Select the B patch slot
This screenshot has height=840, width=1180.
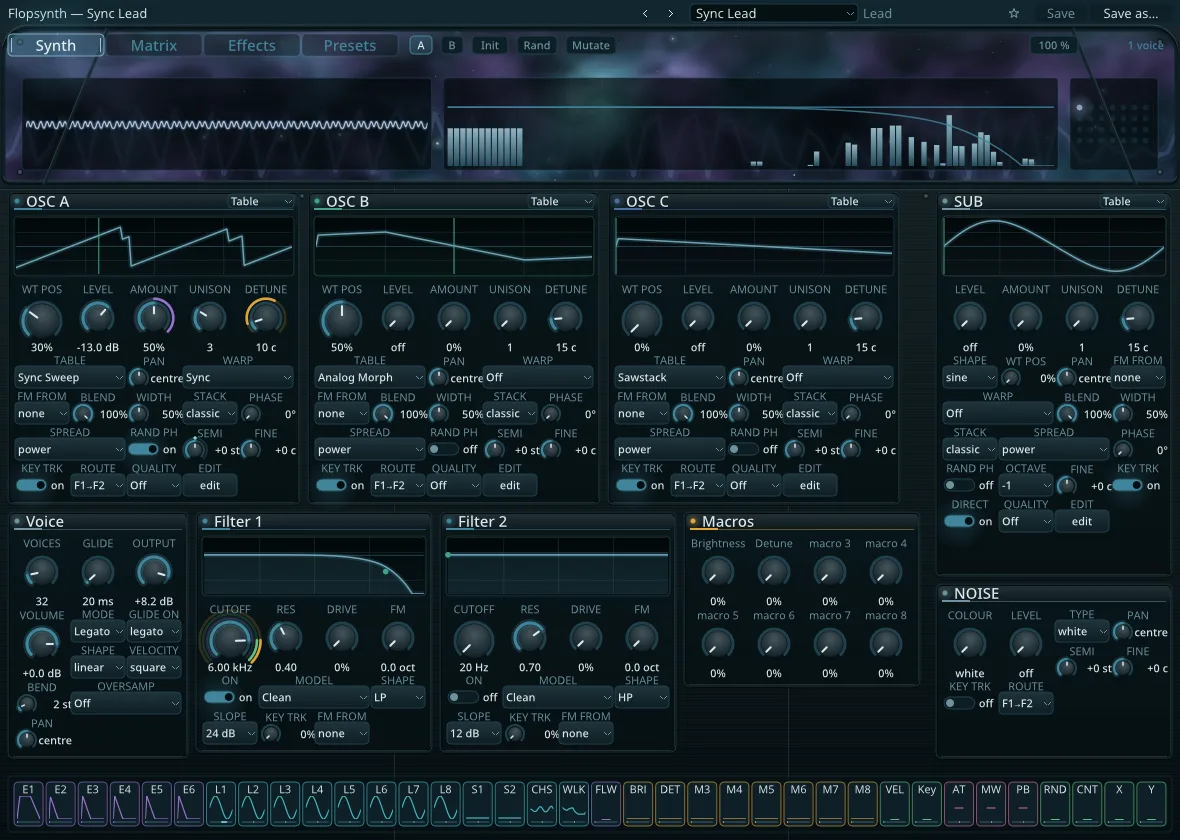(452, 45)
